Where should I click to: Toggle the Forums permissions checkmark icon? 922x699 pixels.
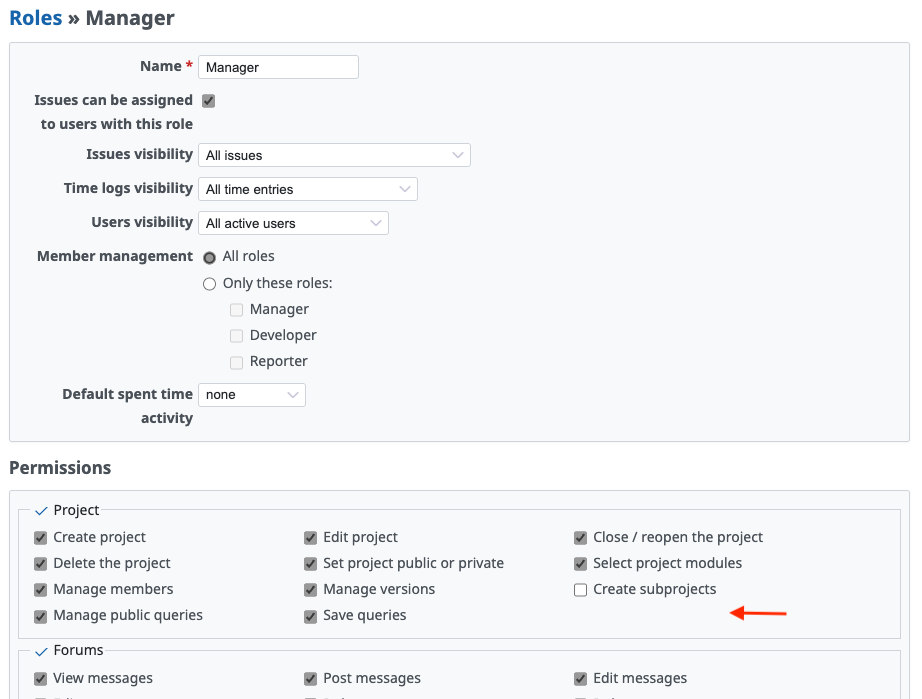point(41,651)
